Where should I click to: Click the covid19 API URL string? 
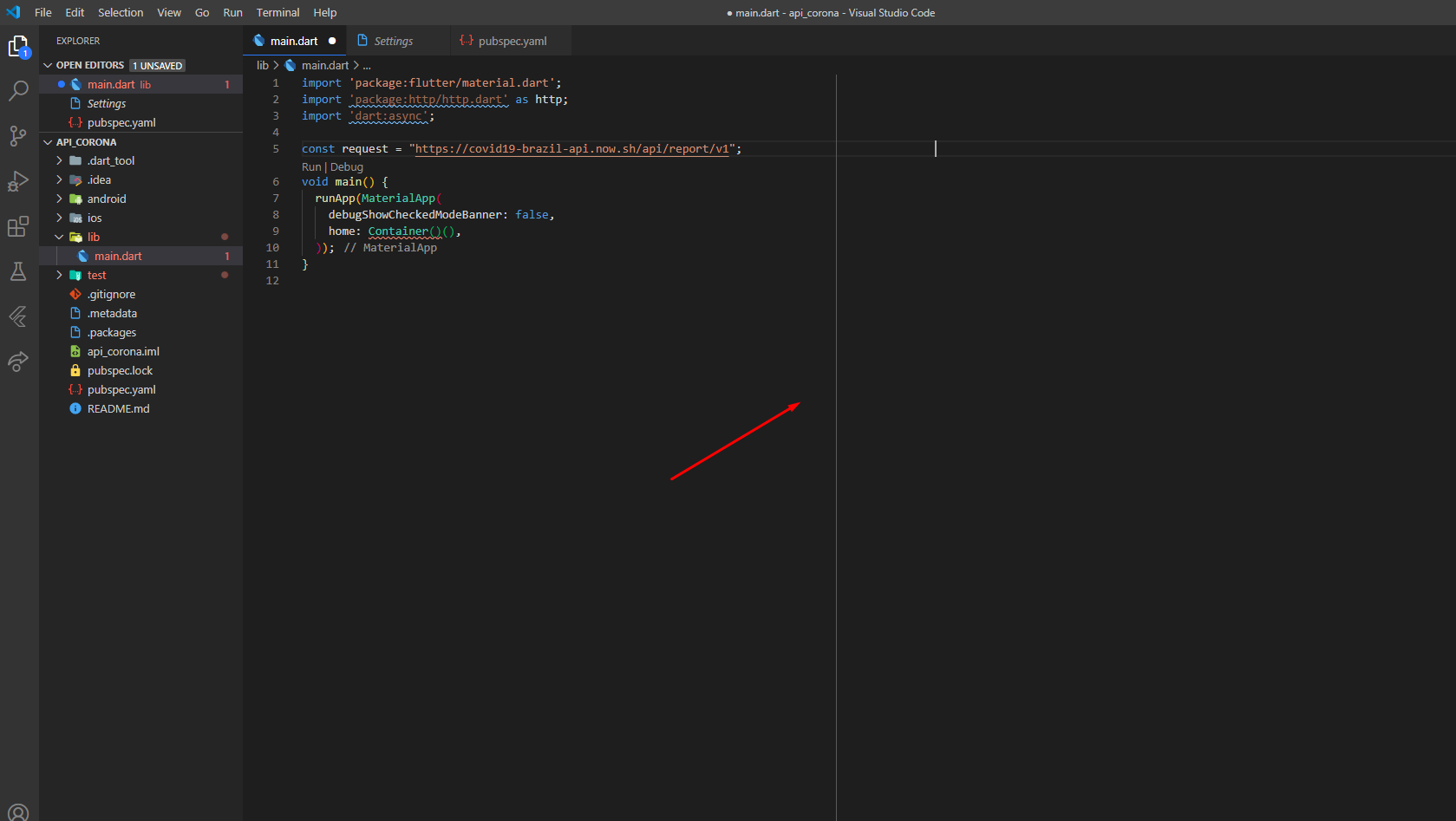pos(572,148)
